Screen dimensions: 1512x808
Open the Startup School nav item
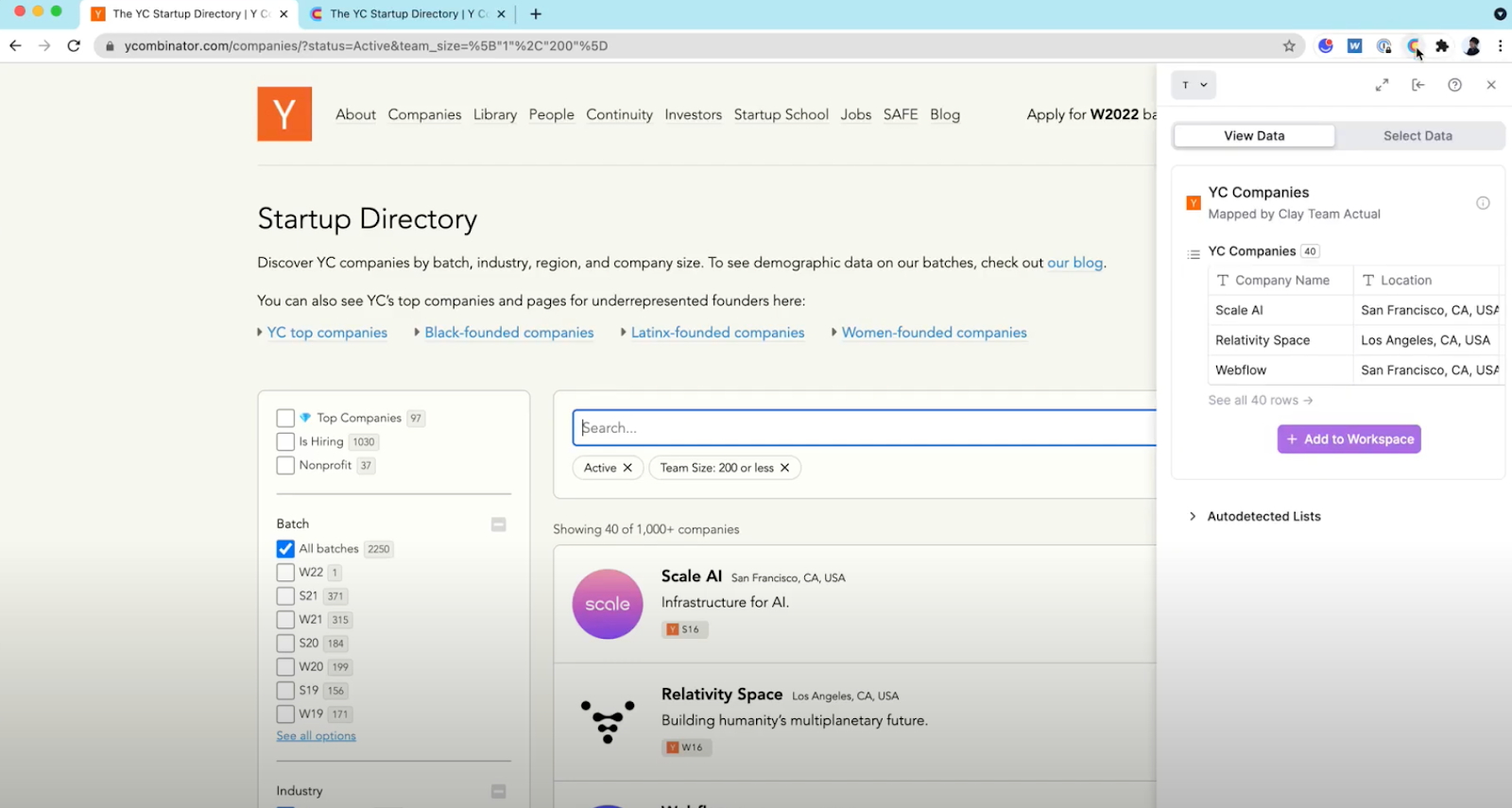pyautogui.click(x=781, y=114)
